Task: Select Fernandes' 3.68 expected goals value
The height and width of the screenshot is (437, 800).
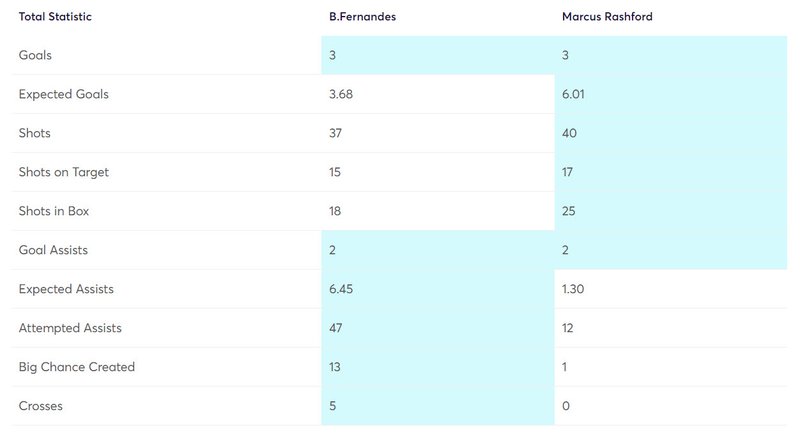Action: point(341,94)
